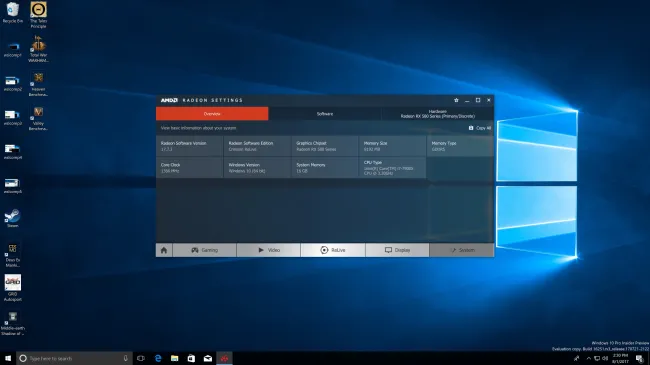The image size is (650, 365).
Task: Switch to the Overview tab
Action: click(212, 114)
